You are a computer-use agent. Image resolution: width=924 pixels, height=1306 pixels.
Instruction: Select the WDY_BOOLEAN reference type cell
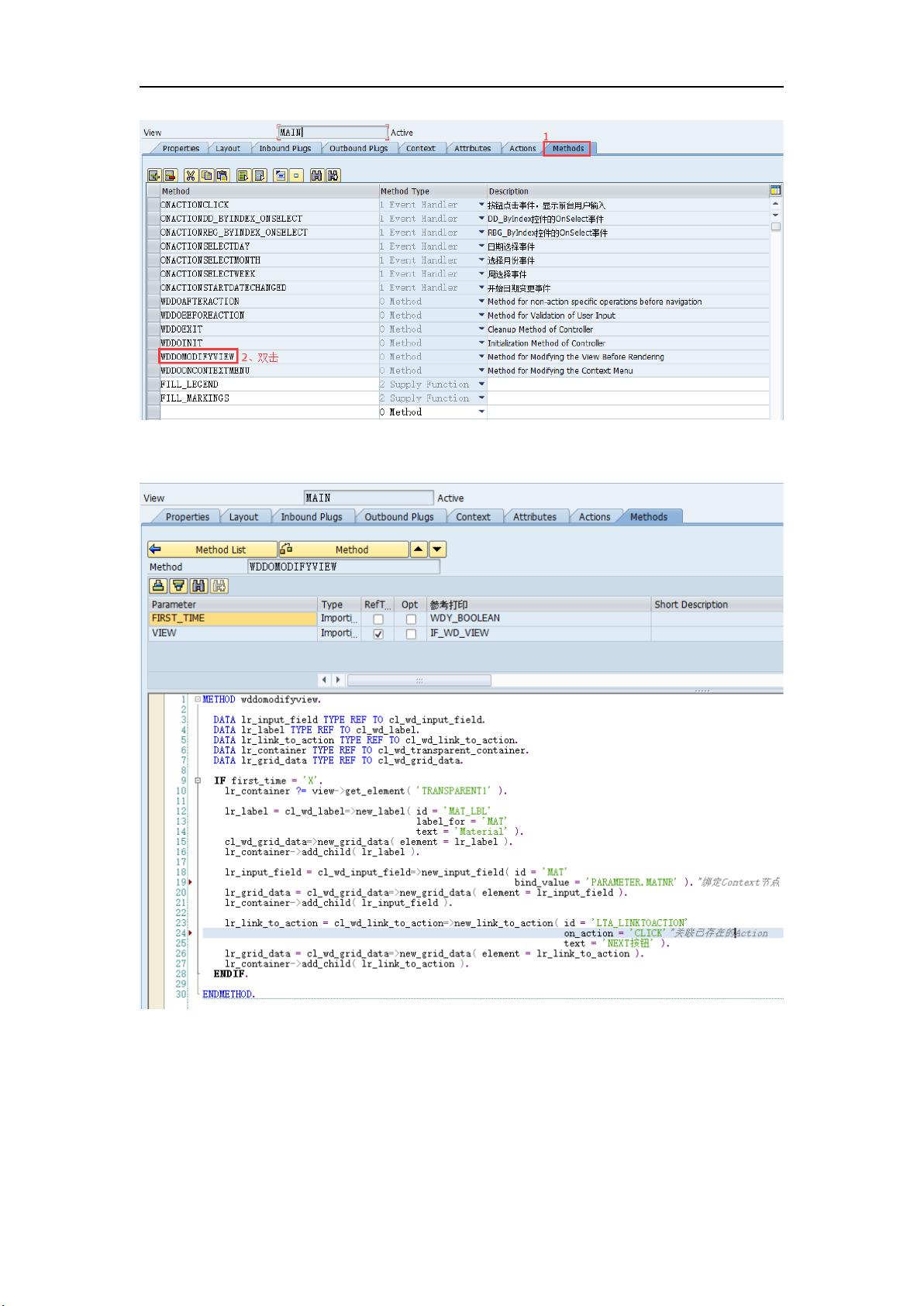point(539,619)
